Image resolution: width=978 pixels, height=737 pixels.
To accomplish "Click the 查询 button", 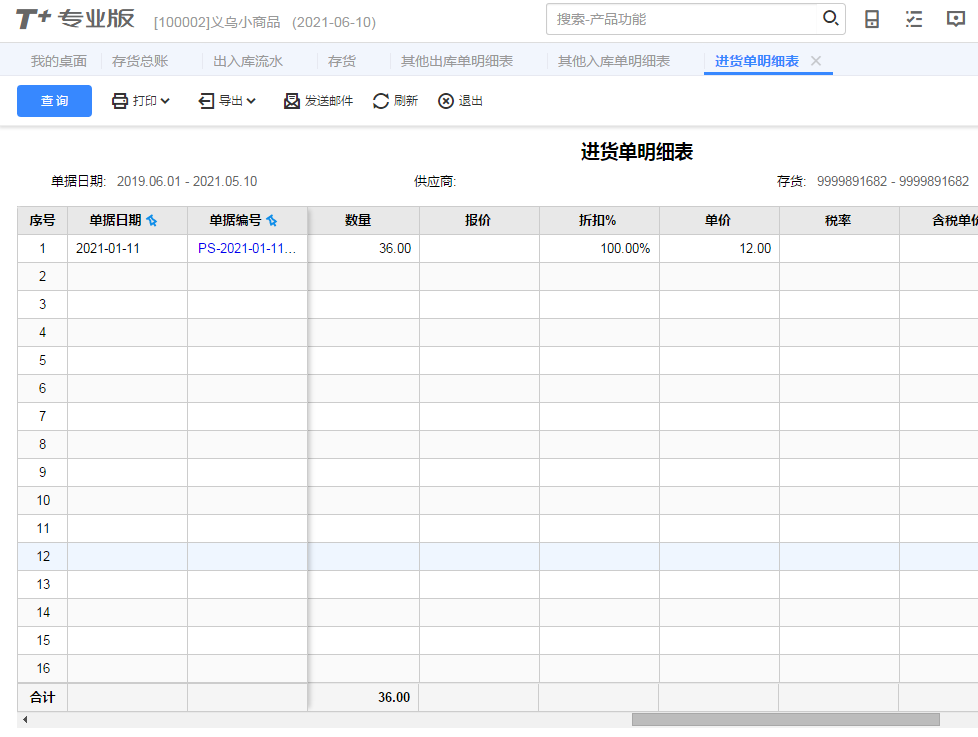I will [54, 101].
